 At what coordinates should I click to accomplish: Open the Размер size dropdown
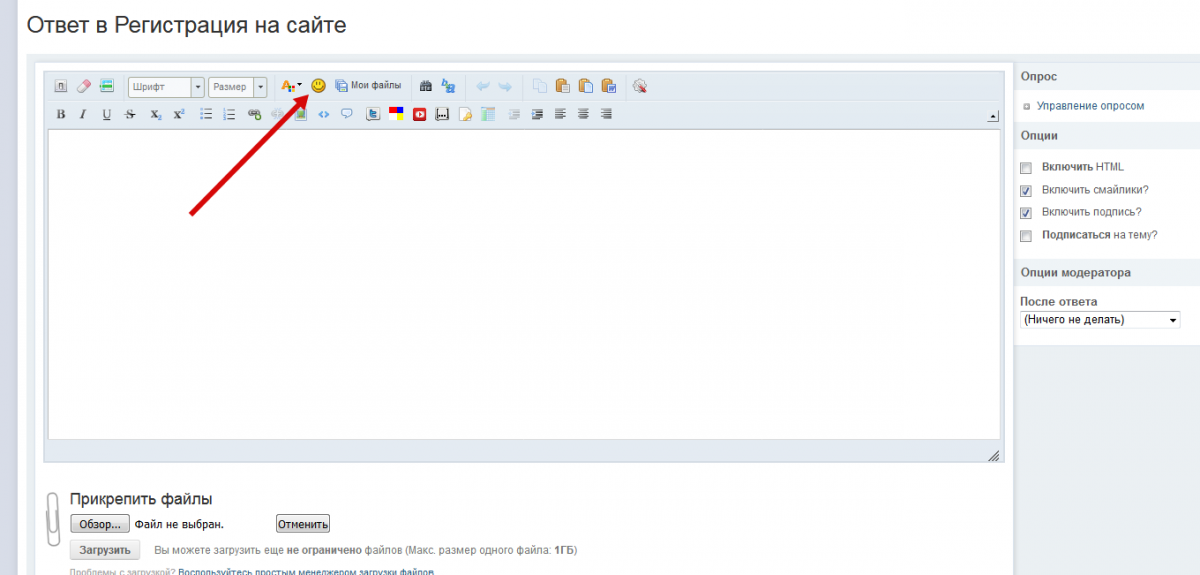point(237,87)
